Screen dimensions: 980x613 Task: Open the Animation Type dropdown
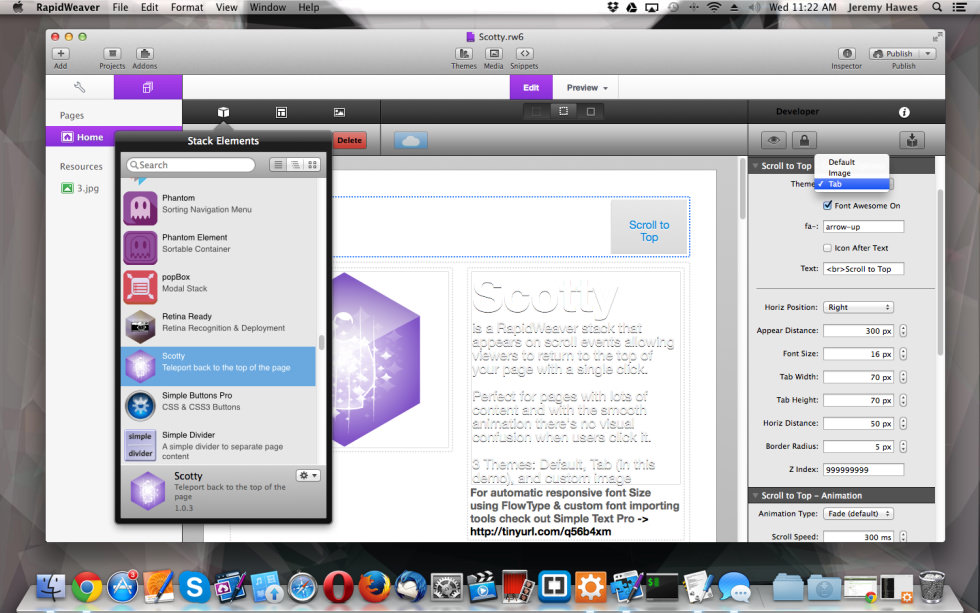click(x=858, y=514)
